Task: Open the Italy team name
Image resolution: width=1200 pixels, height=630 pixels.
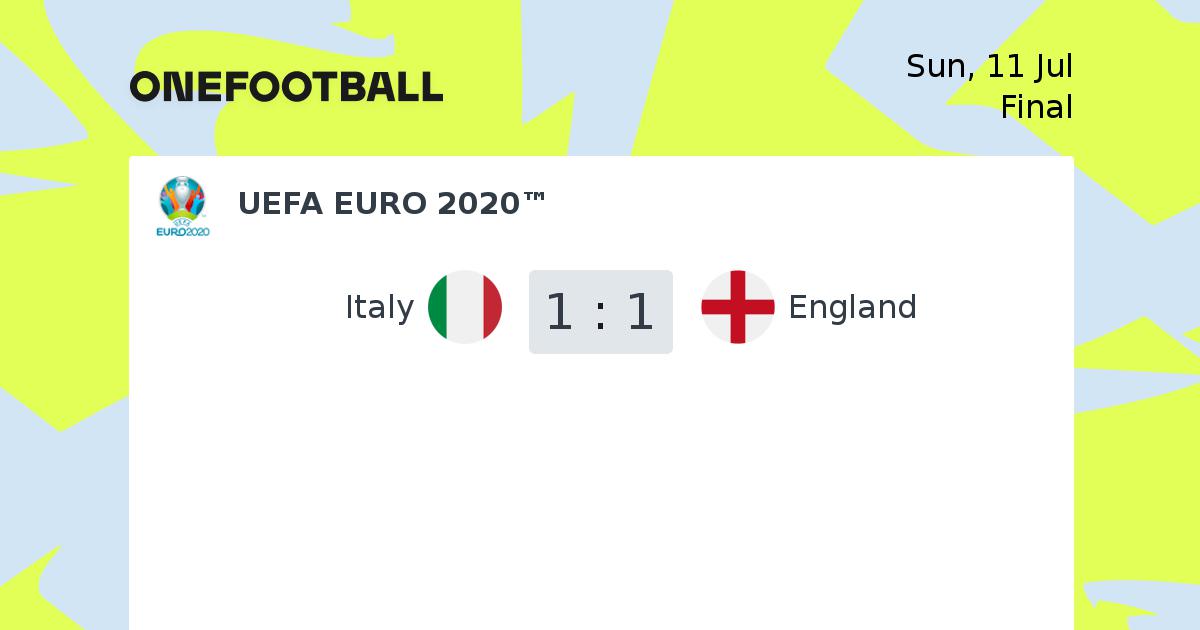Action: coord(379,307)
